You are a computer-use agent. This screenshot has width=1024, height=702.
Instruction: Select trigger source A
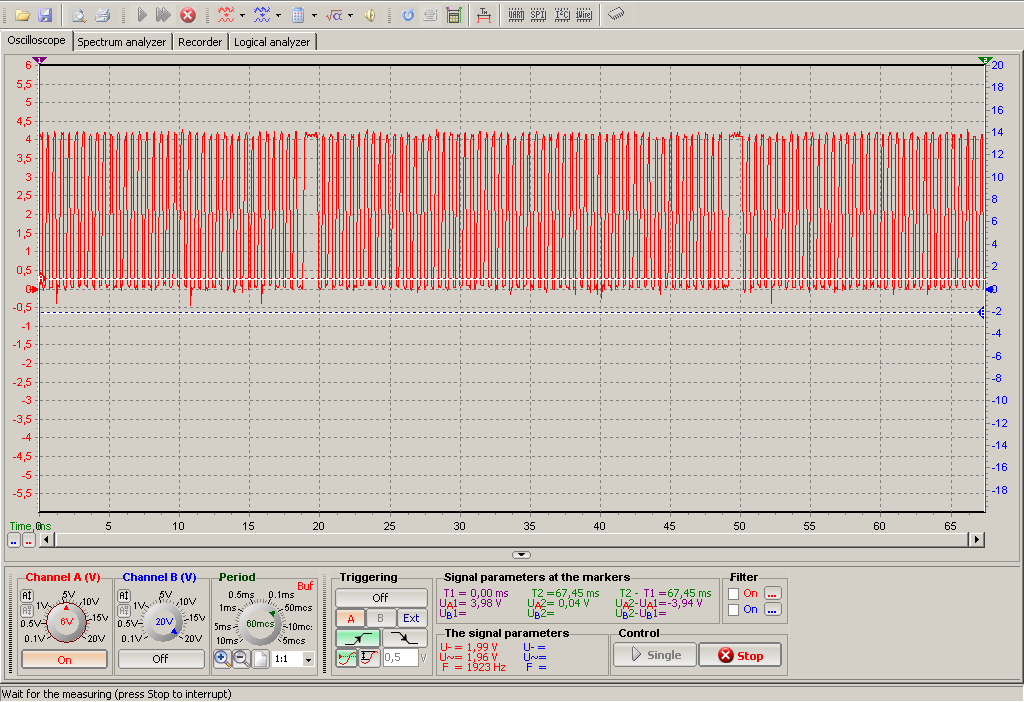coord(351,618)
